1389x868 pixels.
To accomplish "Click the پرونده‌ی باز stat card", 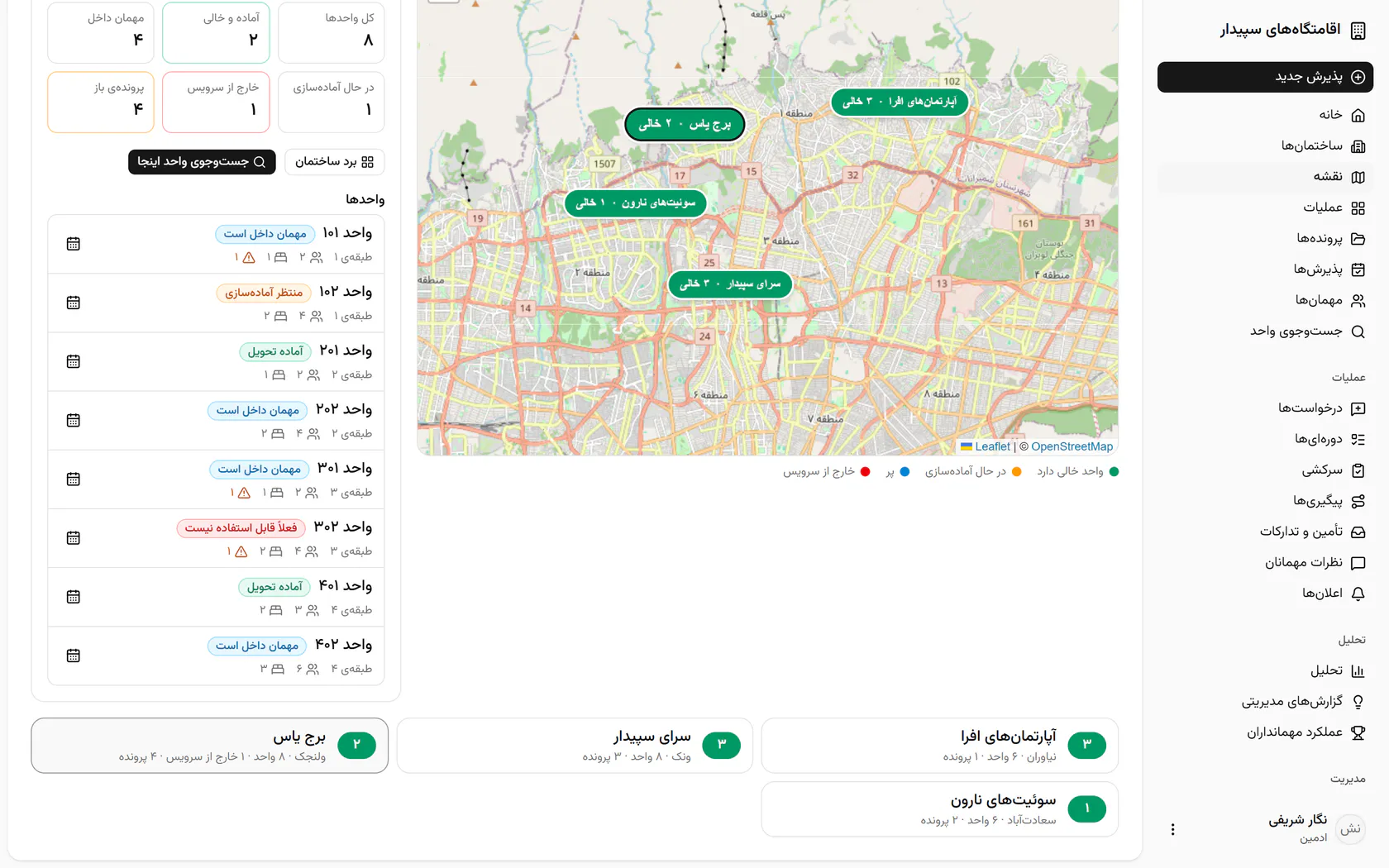I will point(101,103).
